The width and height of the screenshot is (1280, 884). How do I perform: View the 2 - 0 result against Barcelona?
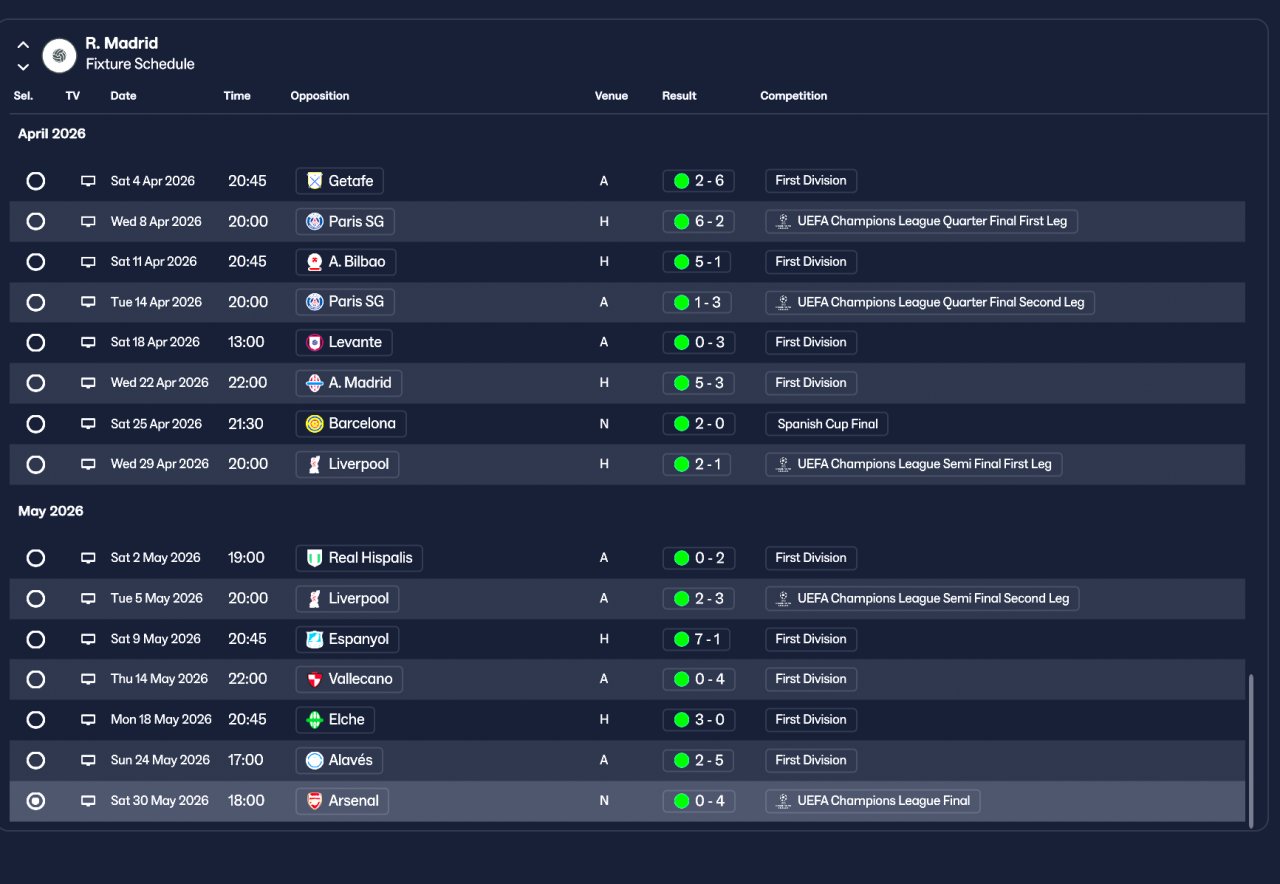click(x=698, y=424)
